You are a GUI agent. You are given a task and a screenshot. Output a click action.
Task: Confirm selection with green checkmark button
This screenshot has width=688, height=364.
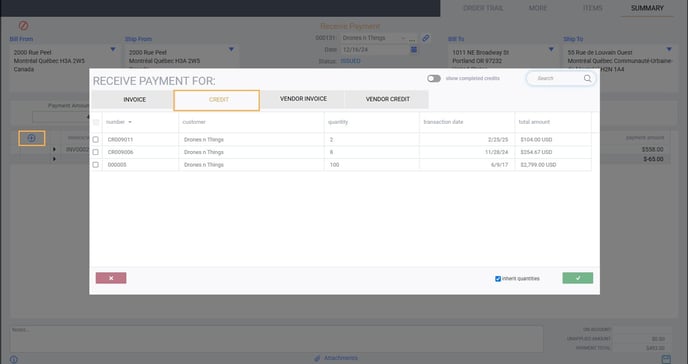[x=577, y=278]
